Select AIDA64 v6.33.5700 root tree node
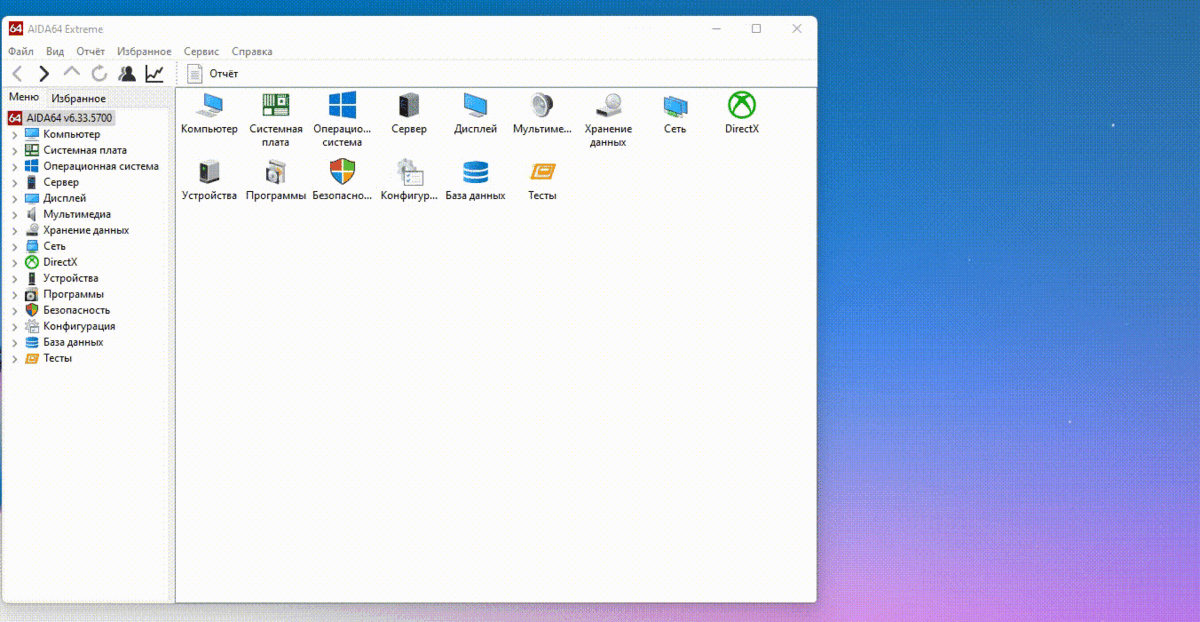This screenshot has height=622, width=1200. click(x=61, y=118)
